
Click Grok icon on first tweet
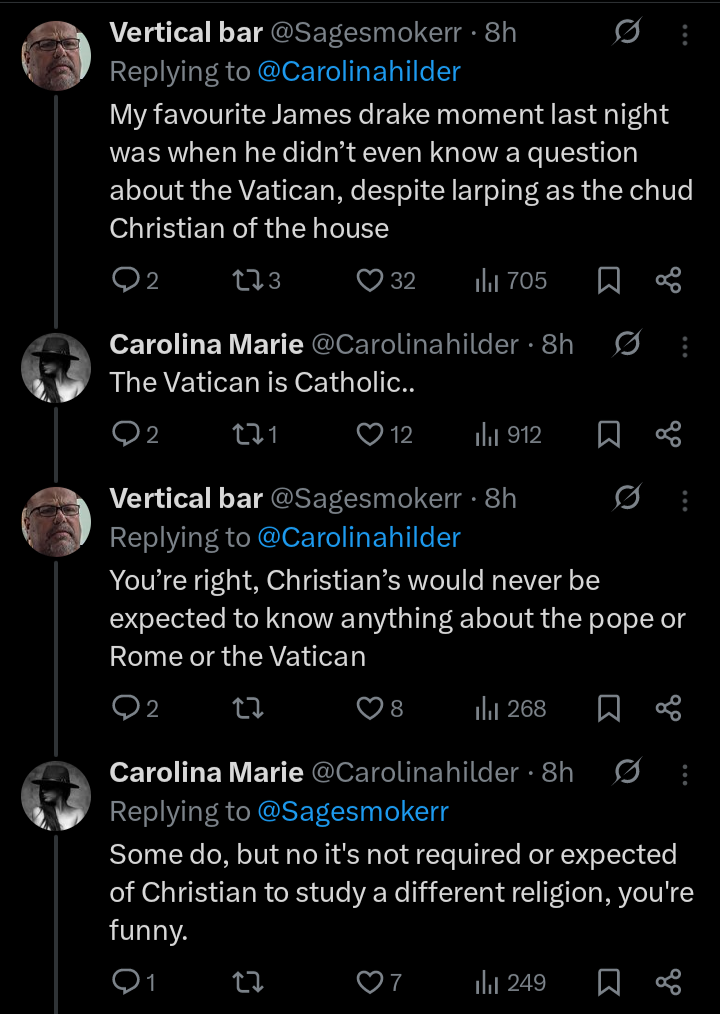click(627, 34)
